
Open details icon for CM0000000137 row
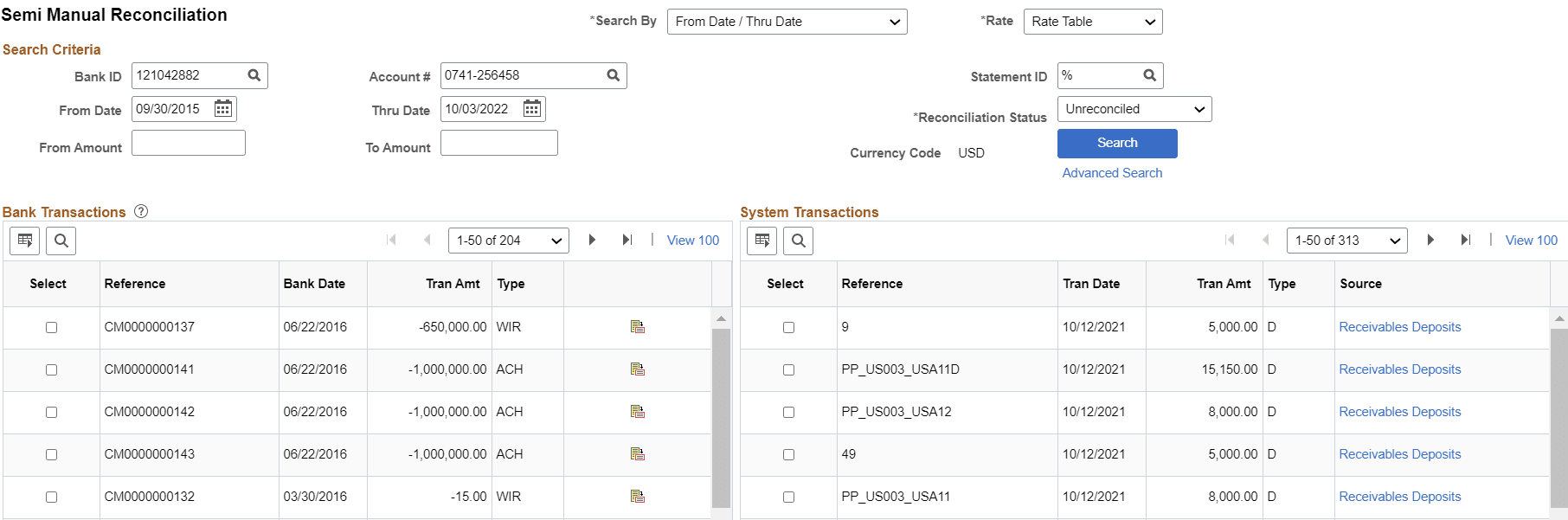tap(638, 327)
